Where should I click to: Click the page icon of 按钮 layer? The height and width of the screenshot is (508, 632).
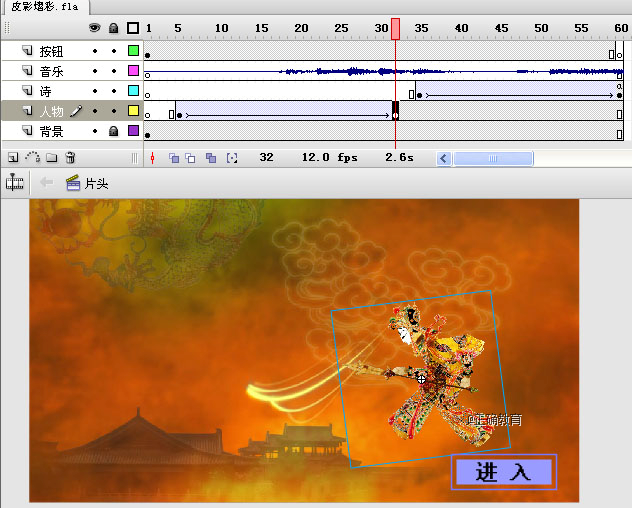tap(27, 50)
